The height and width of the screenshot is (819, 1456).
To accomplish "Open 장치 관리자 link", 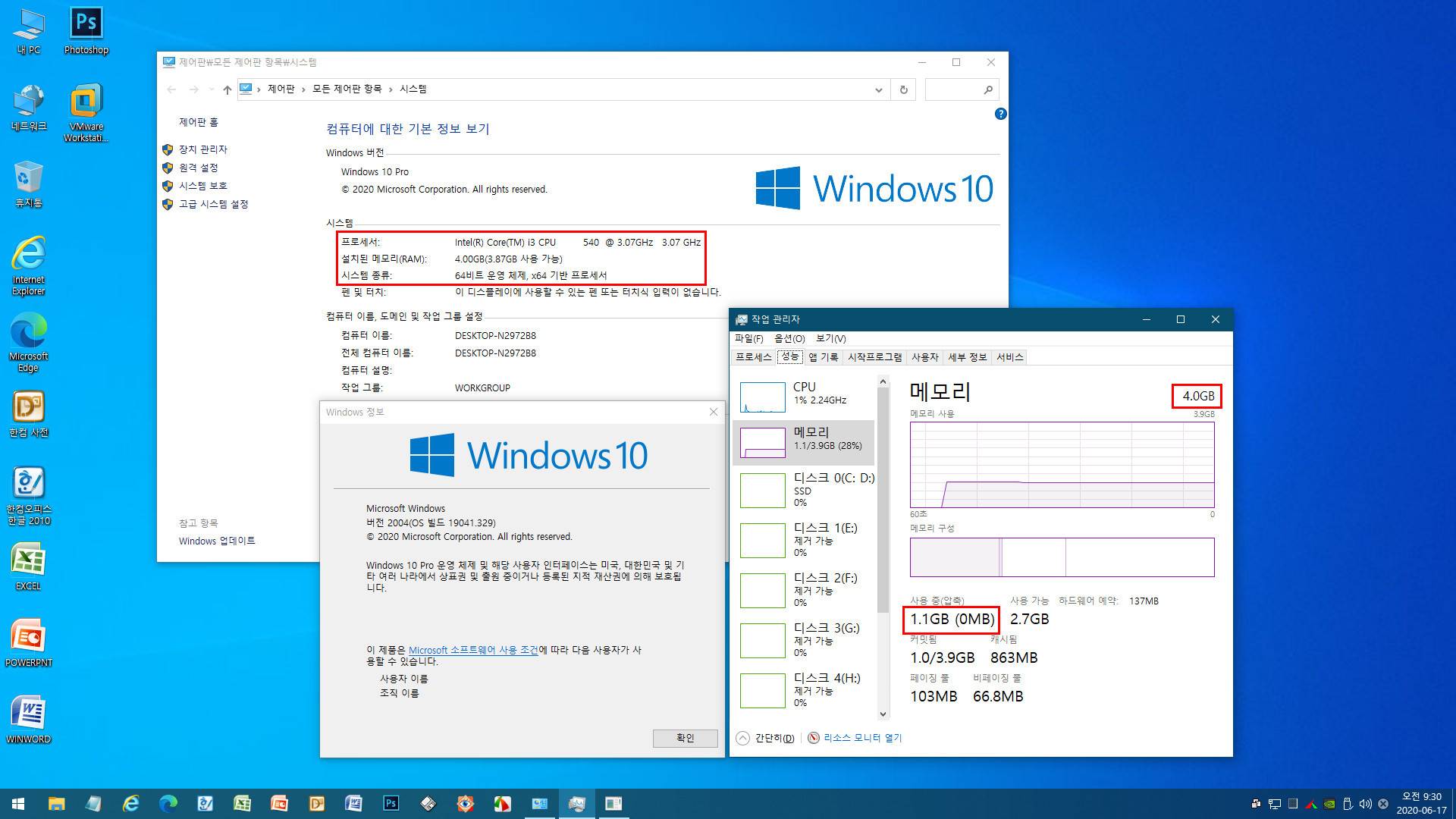I will coord(202,149).
